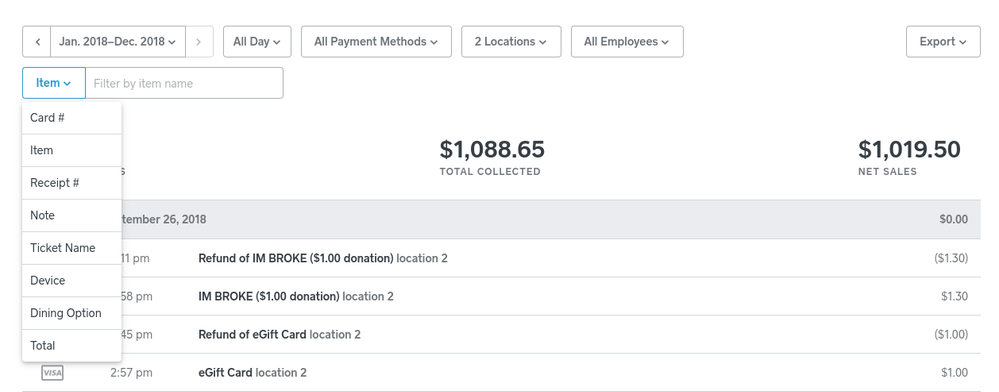Open the eGift Card location 2 transaction
This screenshot has width=999, height=392.
click(501, 372)
